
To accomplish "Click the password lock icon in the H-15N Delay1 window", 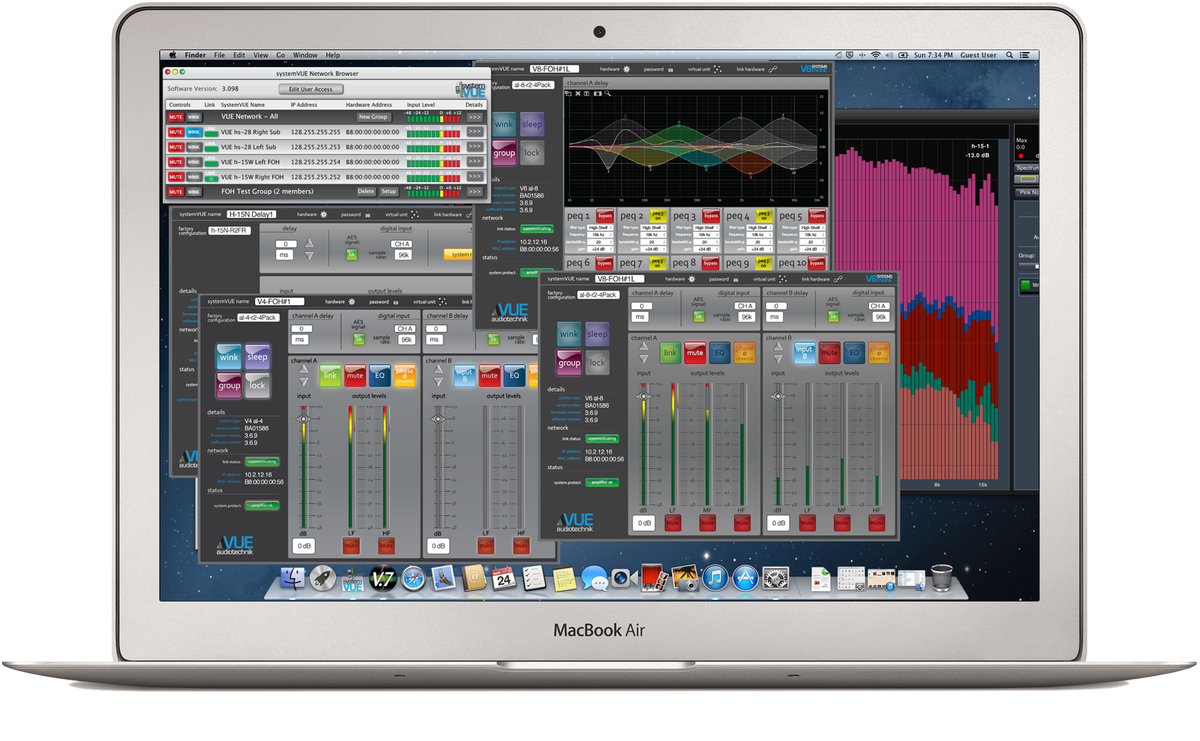I will (366, 214).
